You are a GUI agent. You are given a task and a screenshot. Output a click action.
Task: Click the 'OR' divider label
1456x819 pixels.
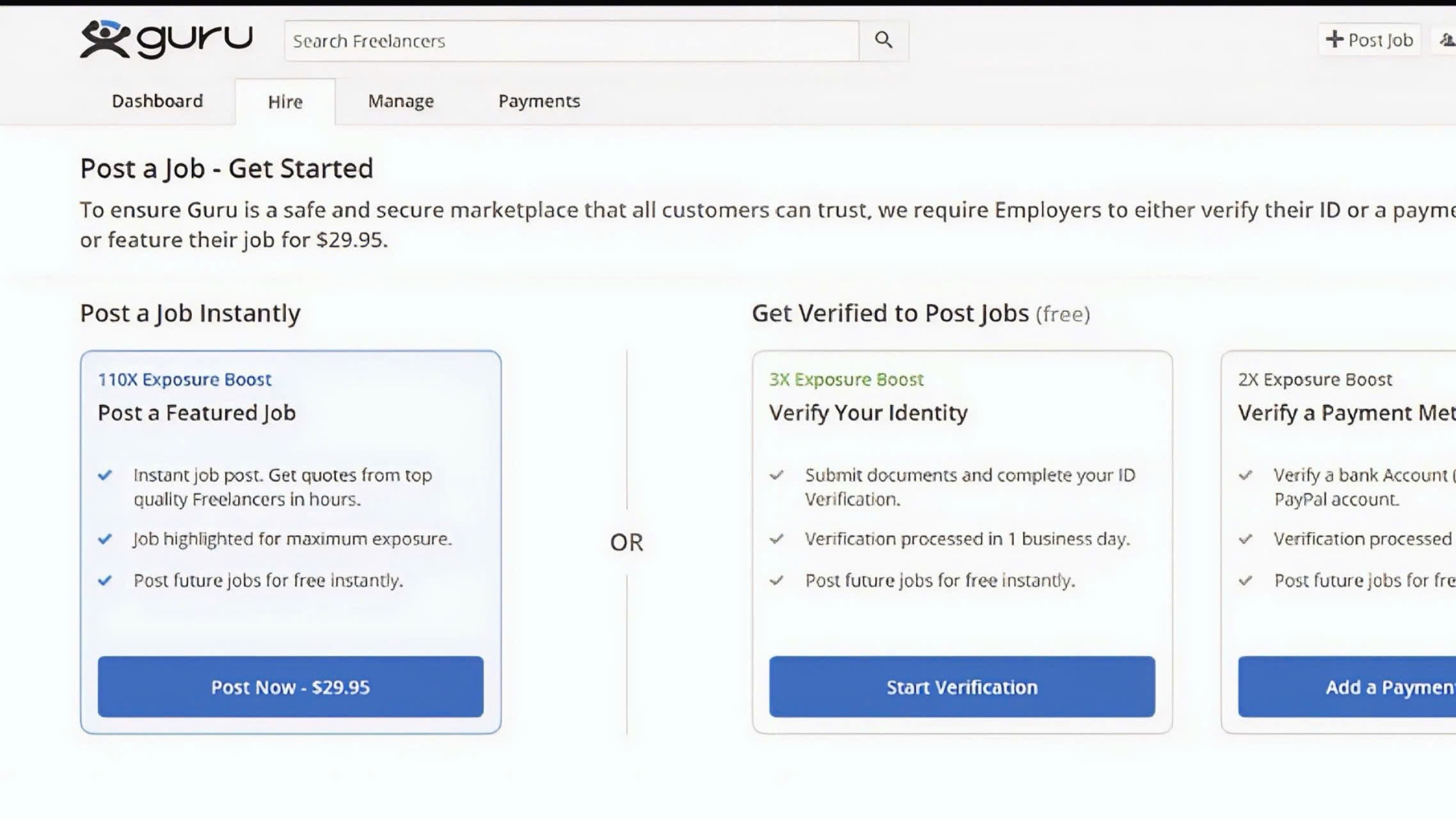626,542
